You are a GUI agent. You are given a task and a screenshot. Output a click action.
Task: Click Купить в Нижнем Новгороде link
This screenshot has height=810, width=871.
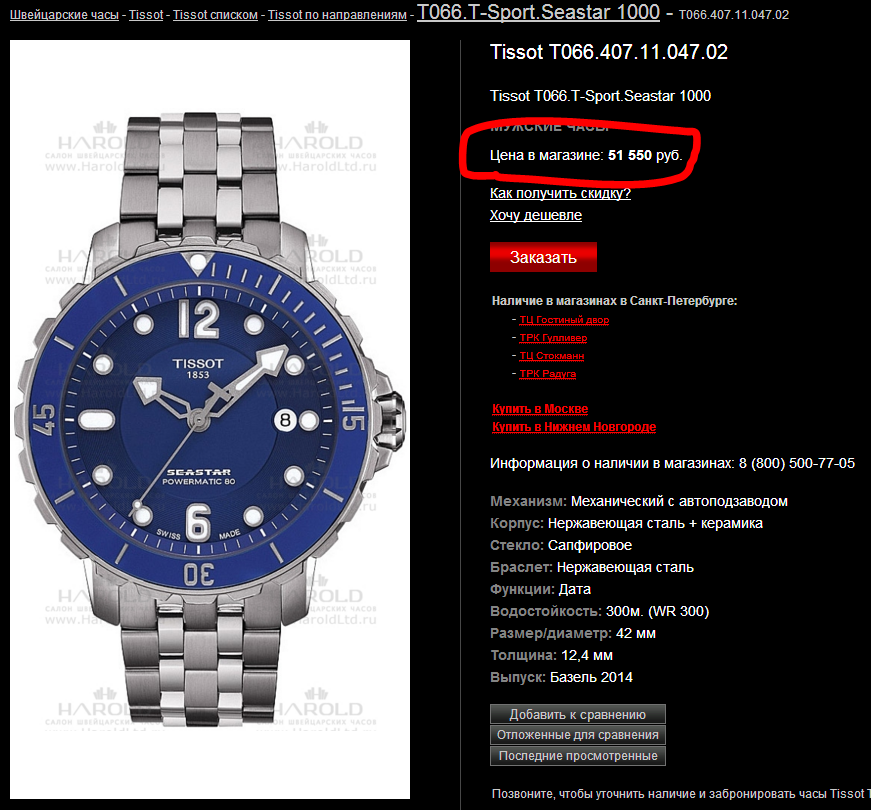point(574,427)
